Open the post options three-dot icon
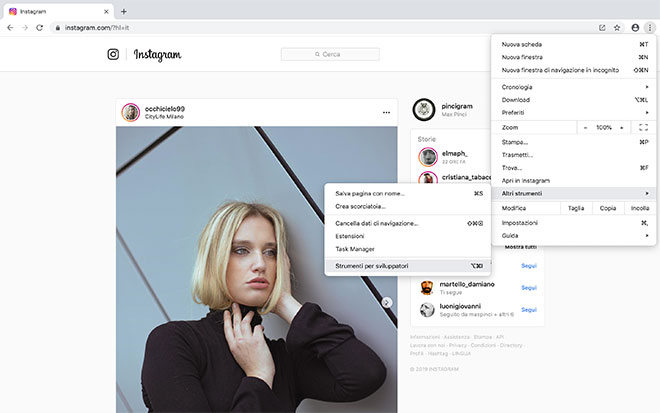 pyautogui.click(x=386, y=113)
